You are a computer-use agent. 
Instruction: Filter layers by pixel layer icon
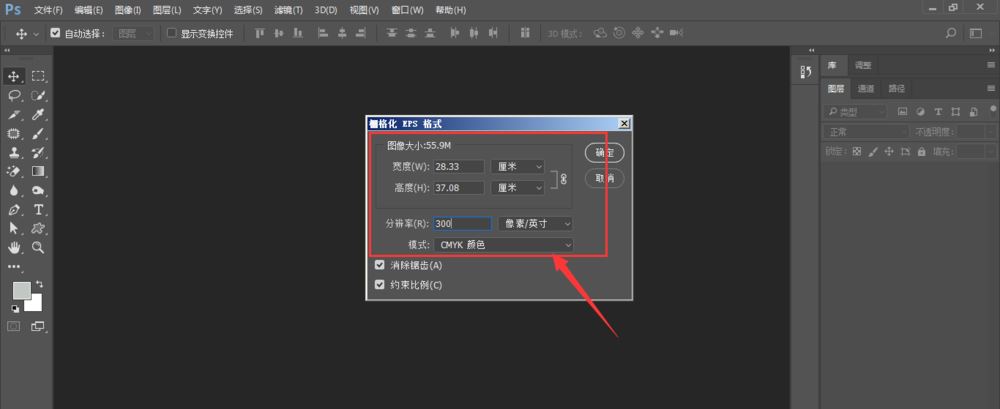(x=902, y=112)
